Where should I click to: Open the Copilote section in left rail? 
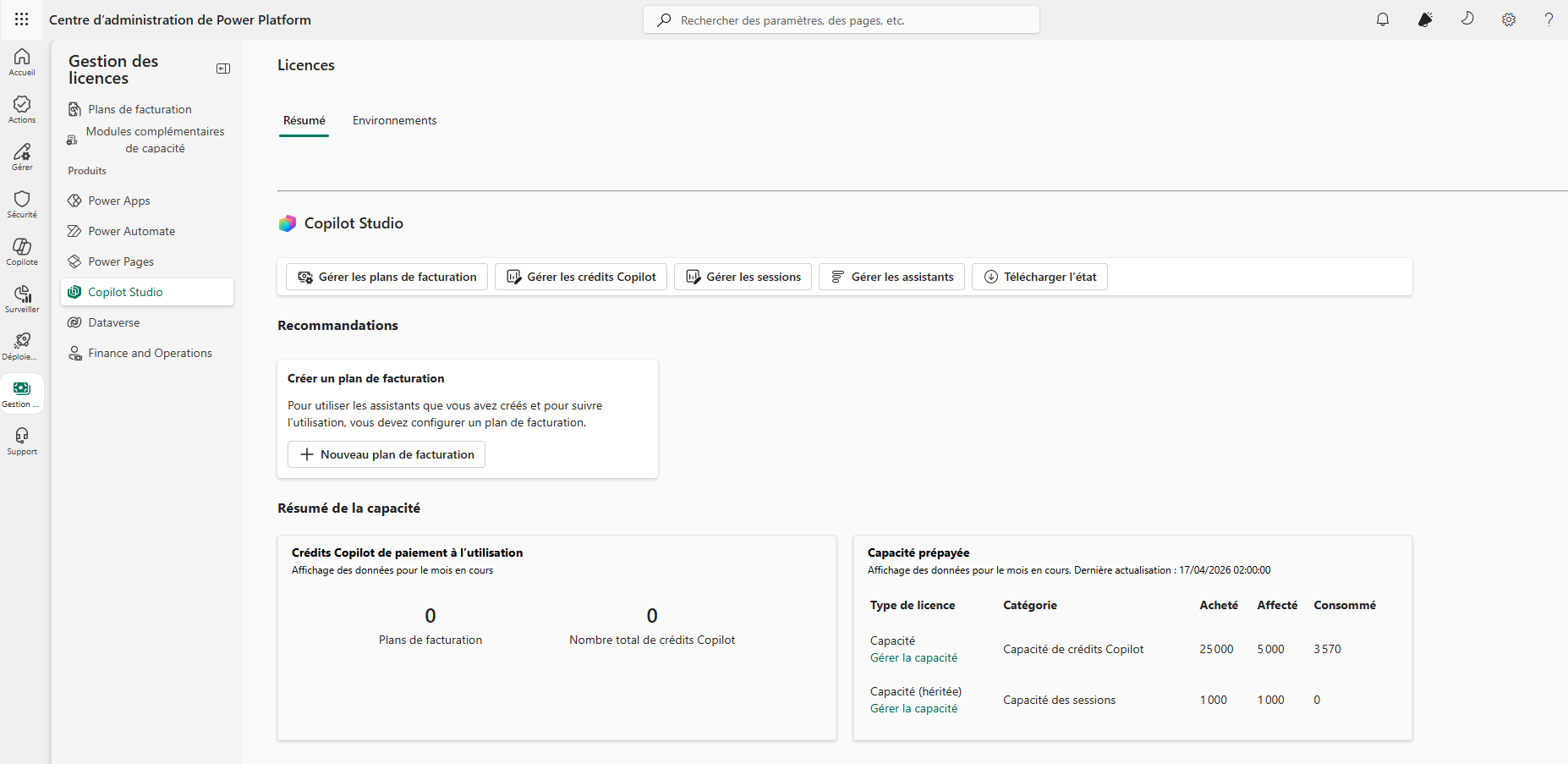[22, 251]
